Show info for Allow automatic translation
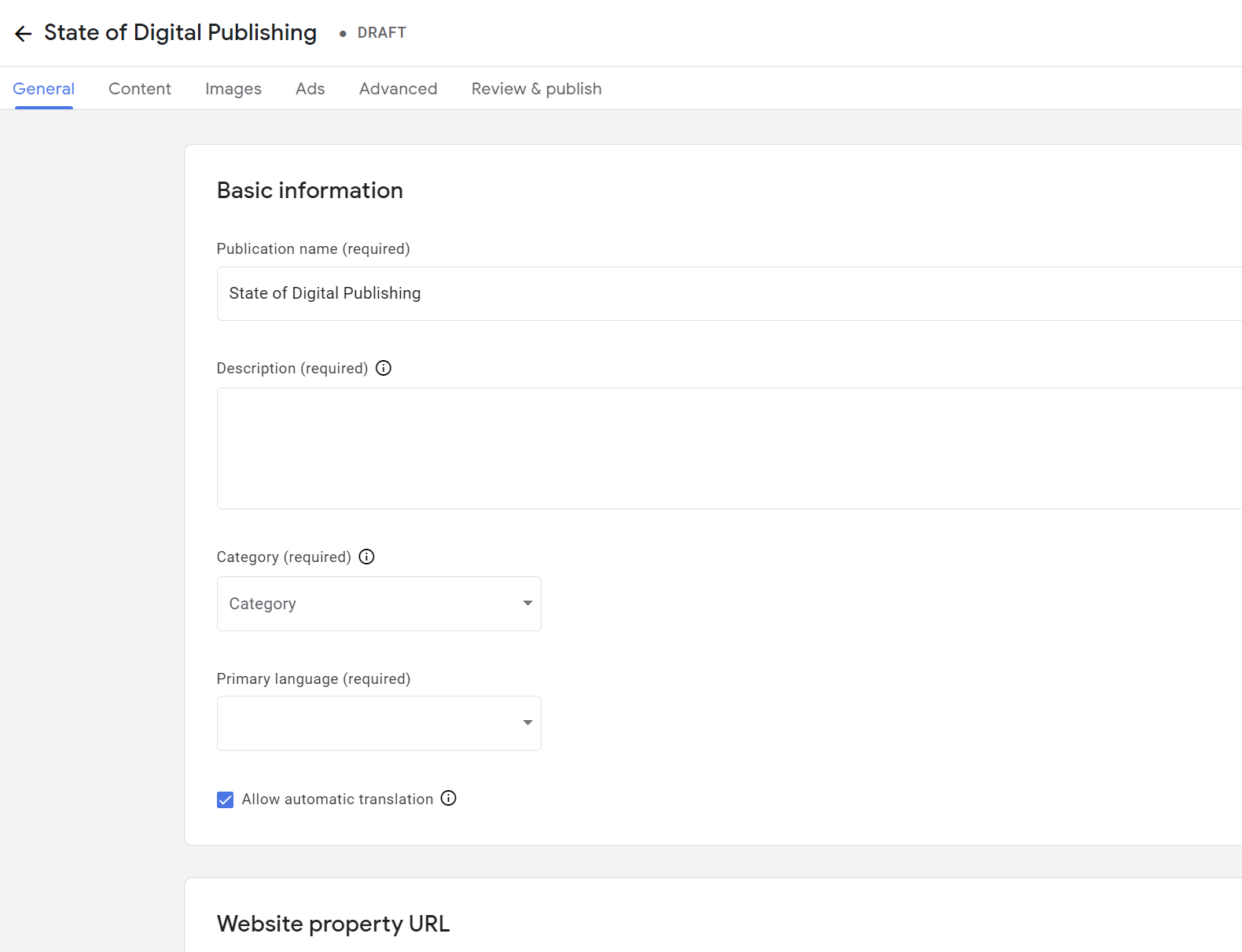 pos(448,798)
